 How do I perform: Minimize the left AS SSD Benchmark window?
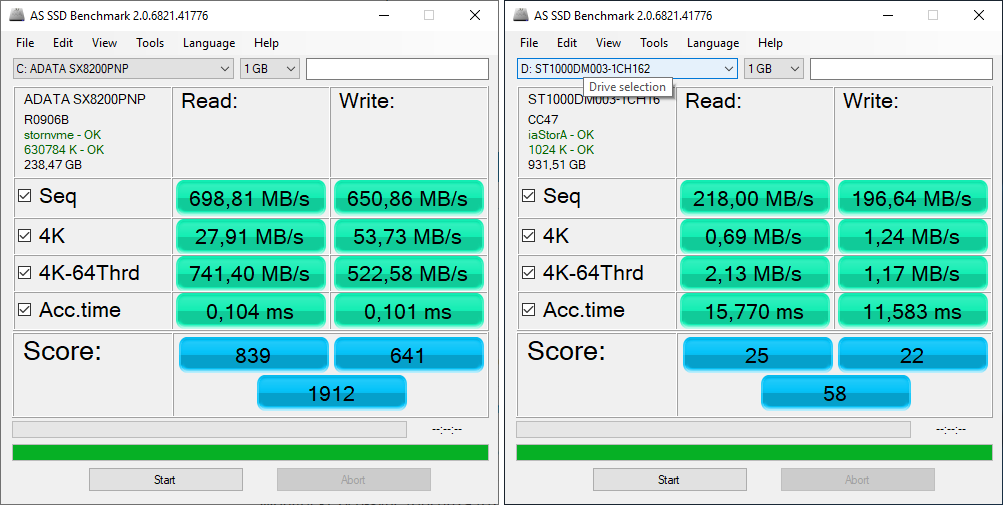[383, 15]
